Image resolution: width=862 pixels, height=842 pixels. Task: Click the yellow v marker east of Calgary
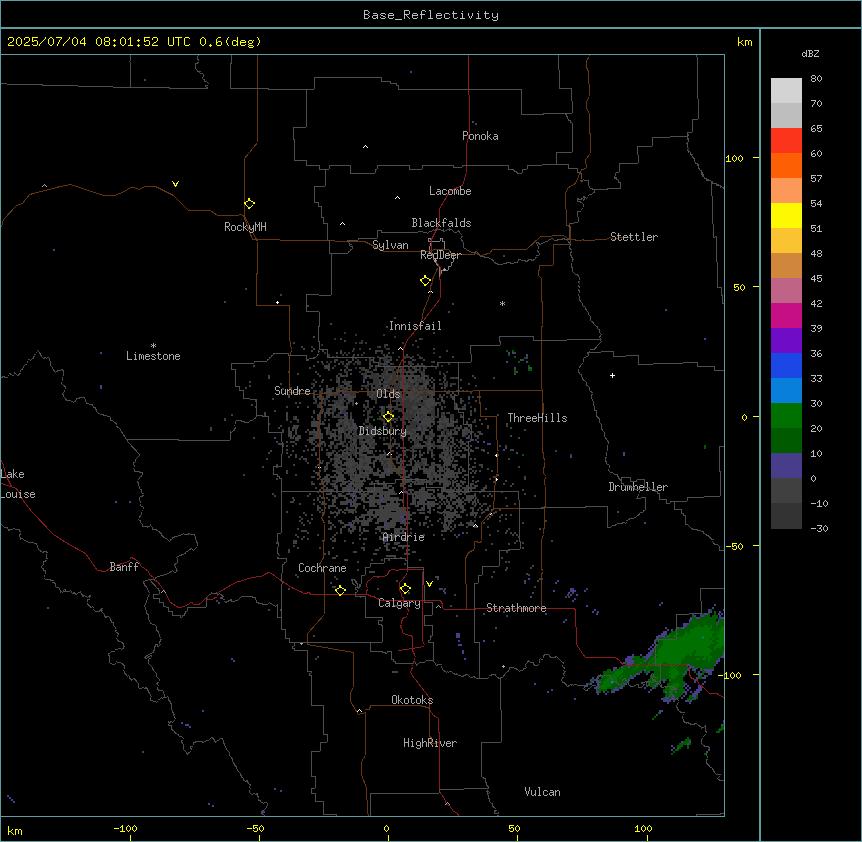tap(429, 584)
